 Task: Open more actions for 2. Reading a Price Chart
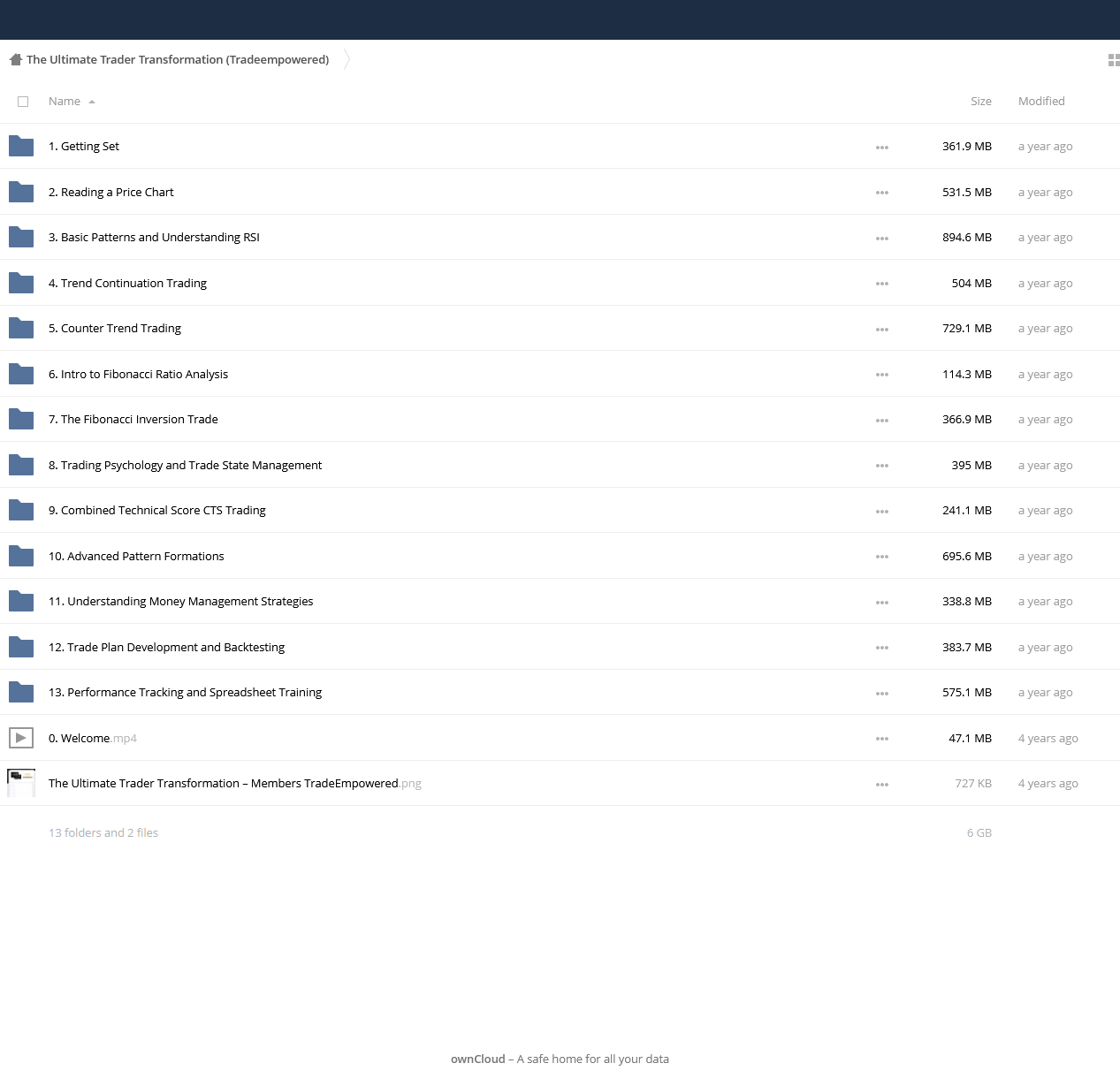tap(882, 193)
